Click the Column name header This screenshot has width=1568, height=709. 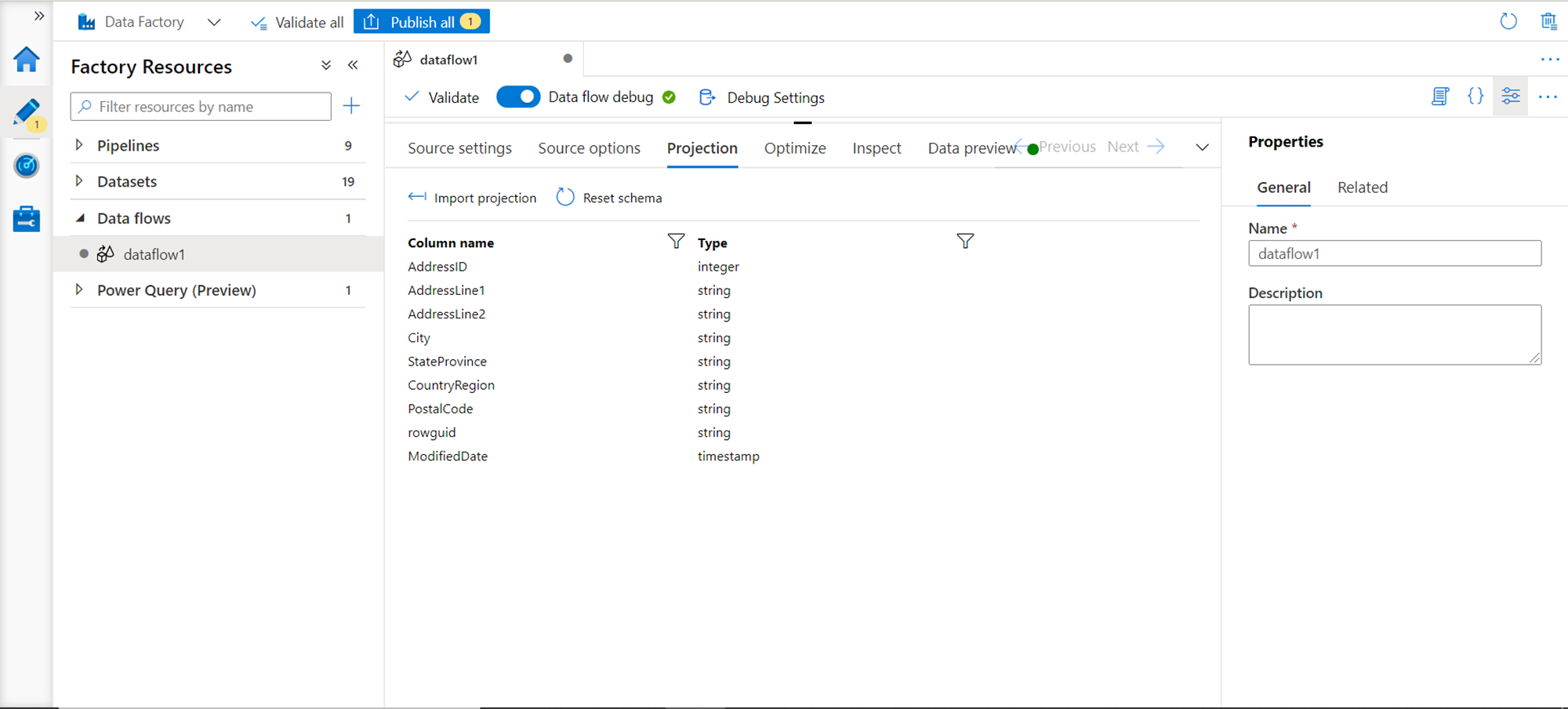coord(451,243)
